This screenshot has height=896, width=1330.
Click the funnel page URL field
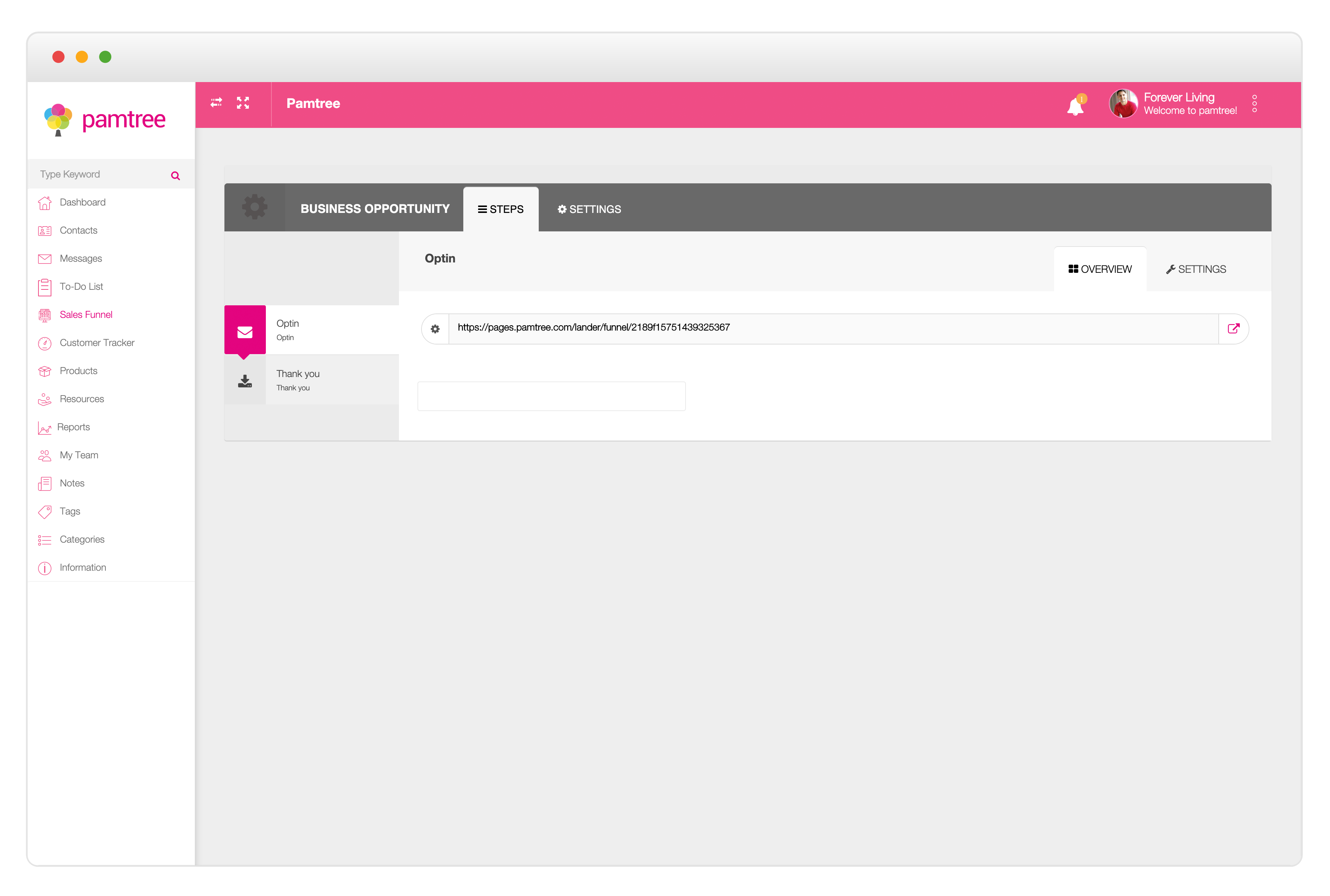pos(833,329)
